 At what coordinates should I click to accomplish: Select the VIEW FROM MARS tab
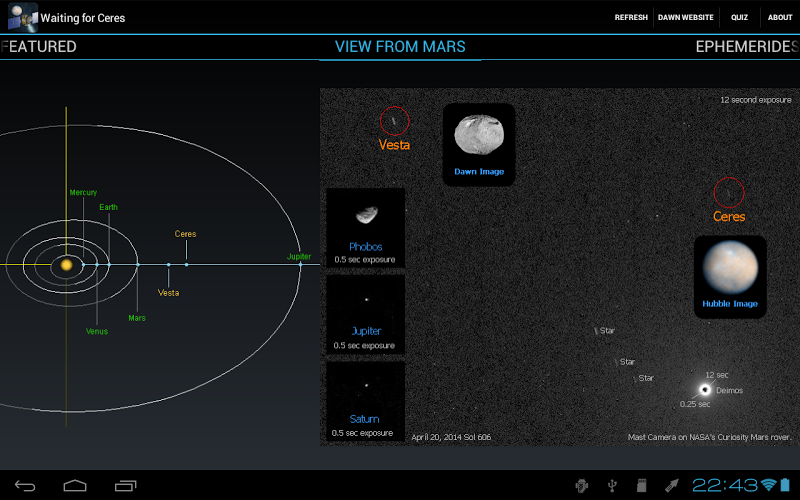[400, 46]
